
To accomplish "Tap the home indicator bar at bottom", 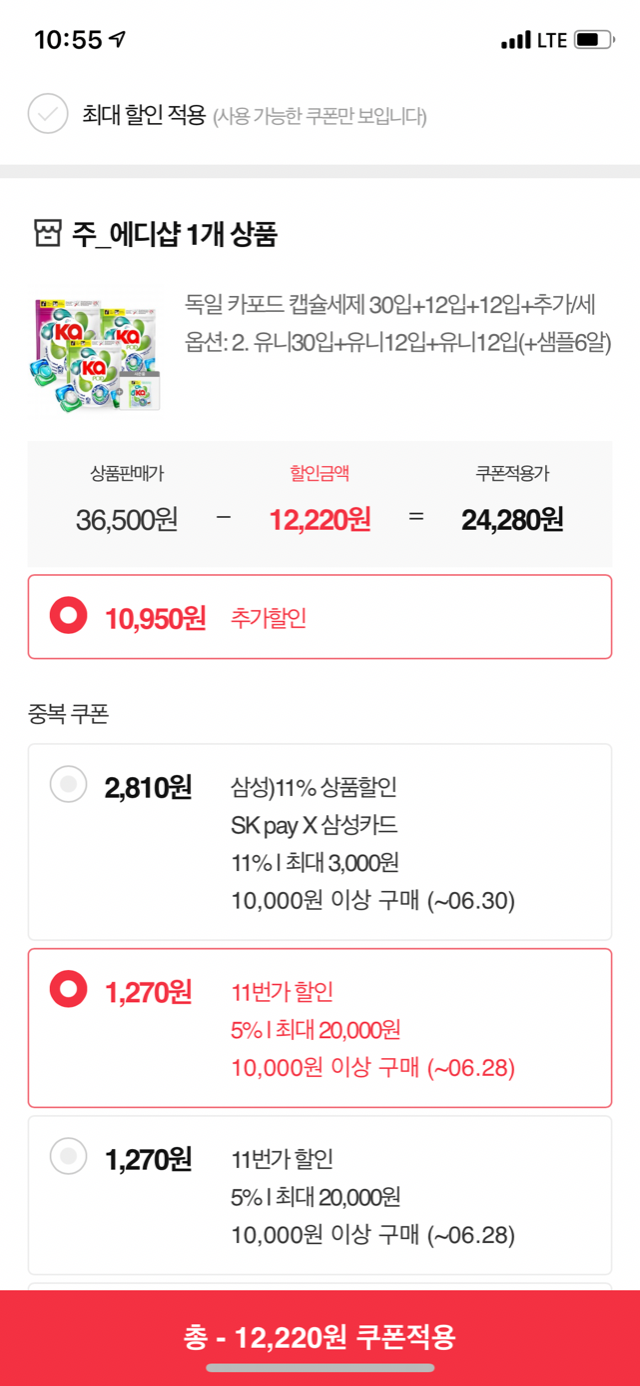I will tap(320, 1368).
